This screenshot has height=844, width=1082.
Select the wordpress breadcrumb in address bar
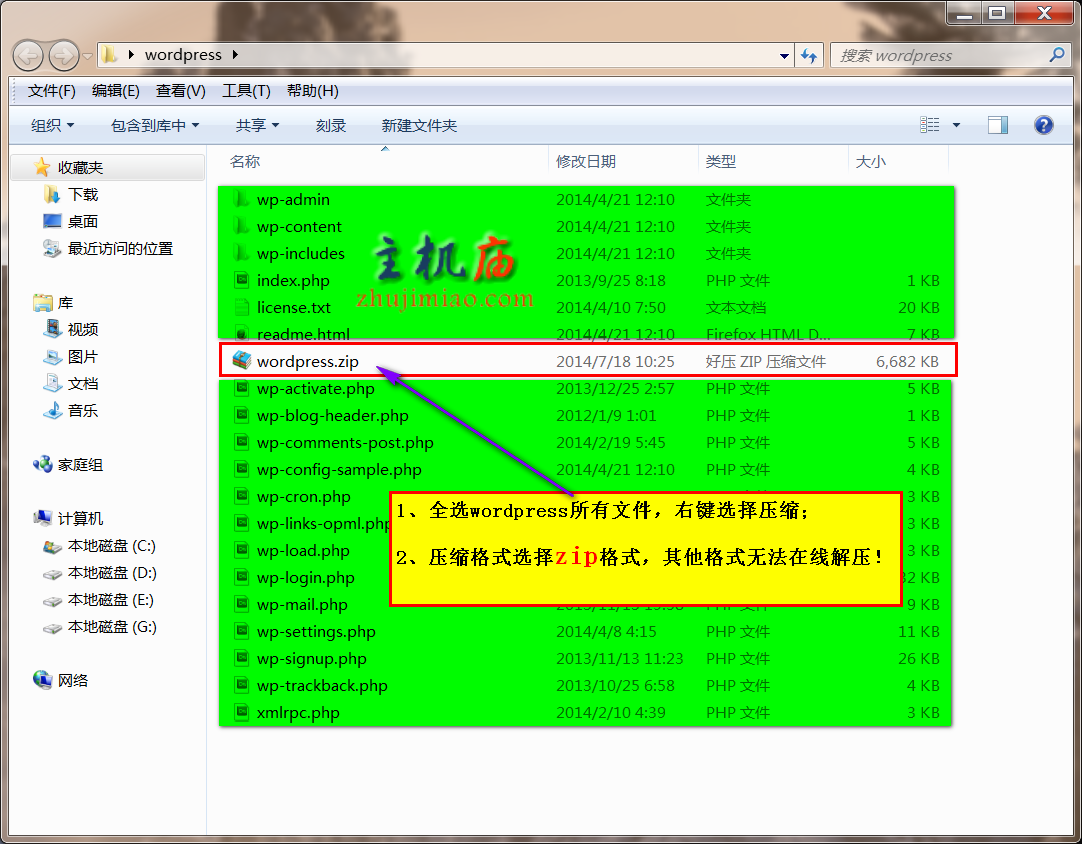tap(183, 55)
